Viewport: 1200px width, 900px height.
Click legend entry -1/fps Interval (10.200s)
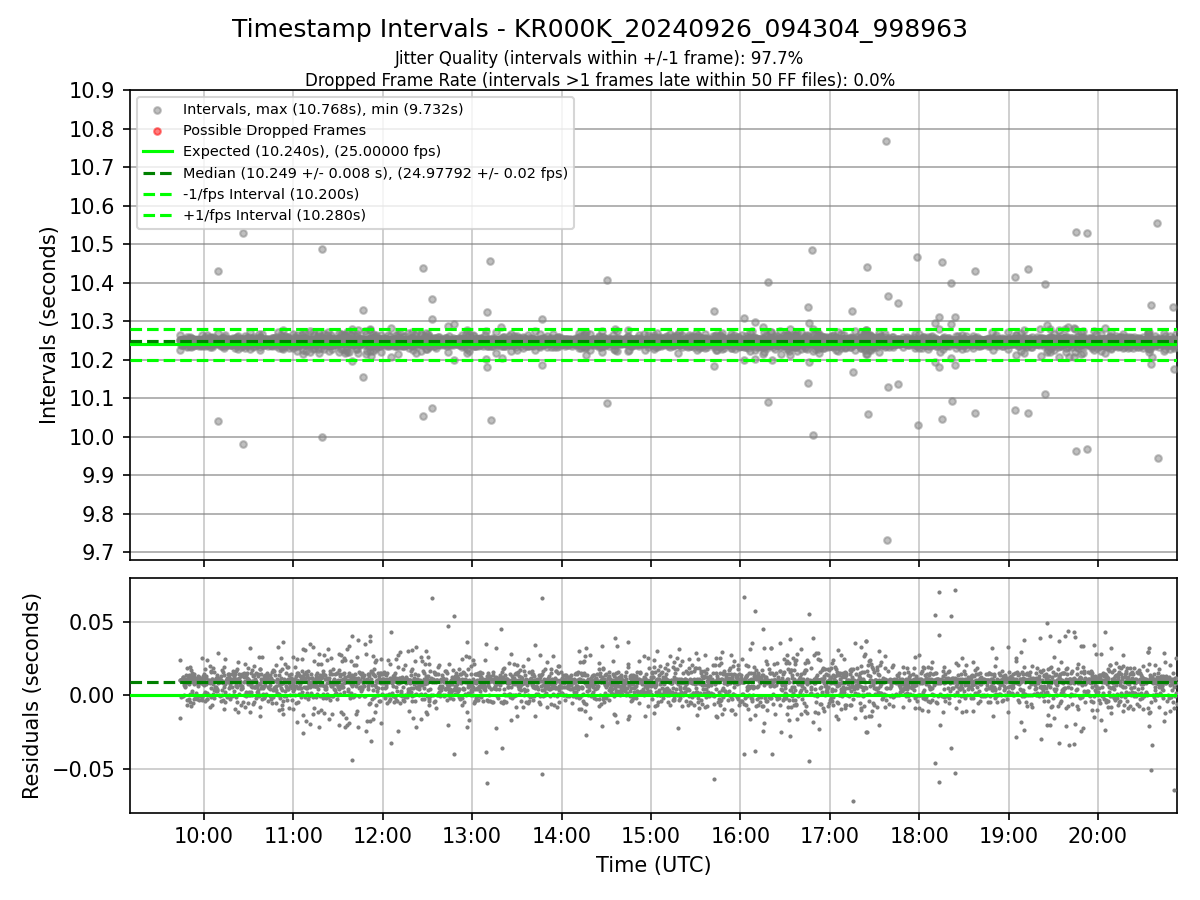(x=271, y=194)
